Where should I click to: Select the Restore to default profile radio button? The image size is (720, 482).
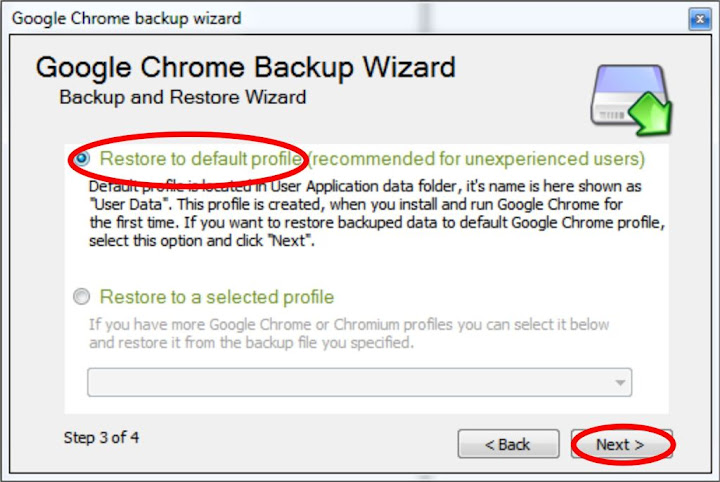[x=82, y=159]
